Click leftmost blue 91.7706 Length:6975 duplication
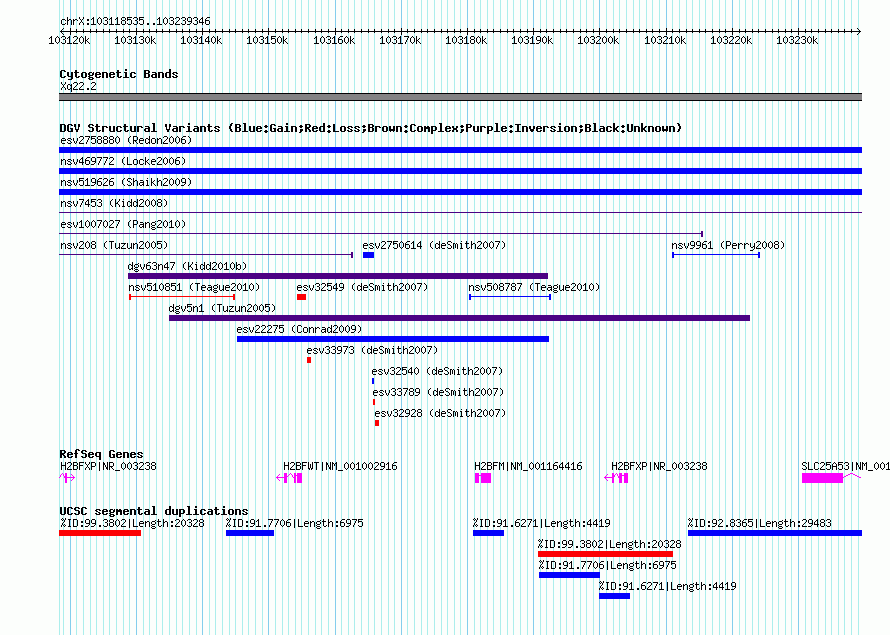890x635 pixels. click(x=250, y=533)
